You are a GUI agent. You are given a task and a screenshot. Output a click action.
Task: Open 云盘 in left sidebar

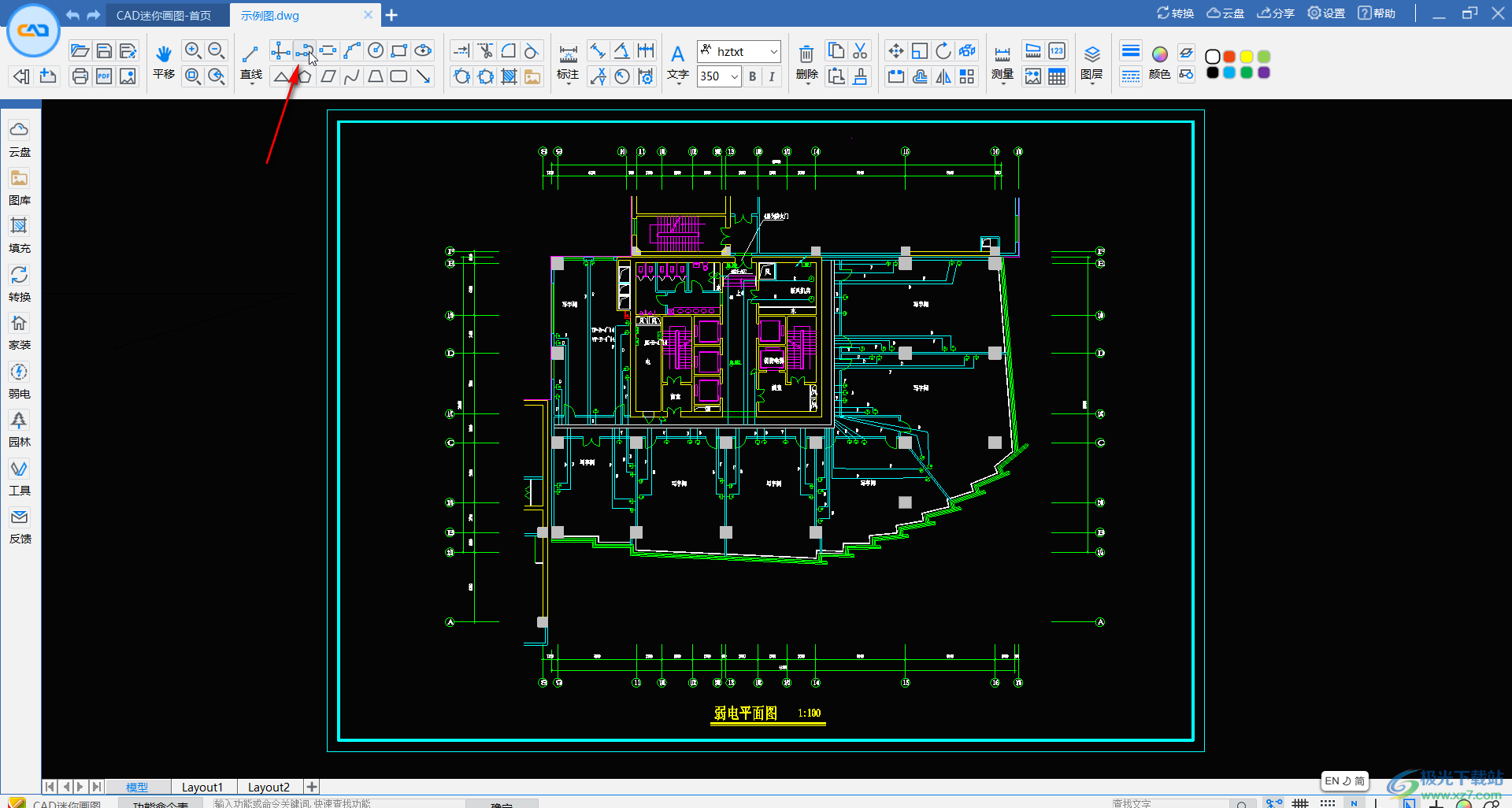tap(20, 139)
